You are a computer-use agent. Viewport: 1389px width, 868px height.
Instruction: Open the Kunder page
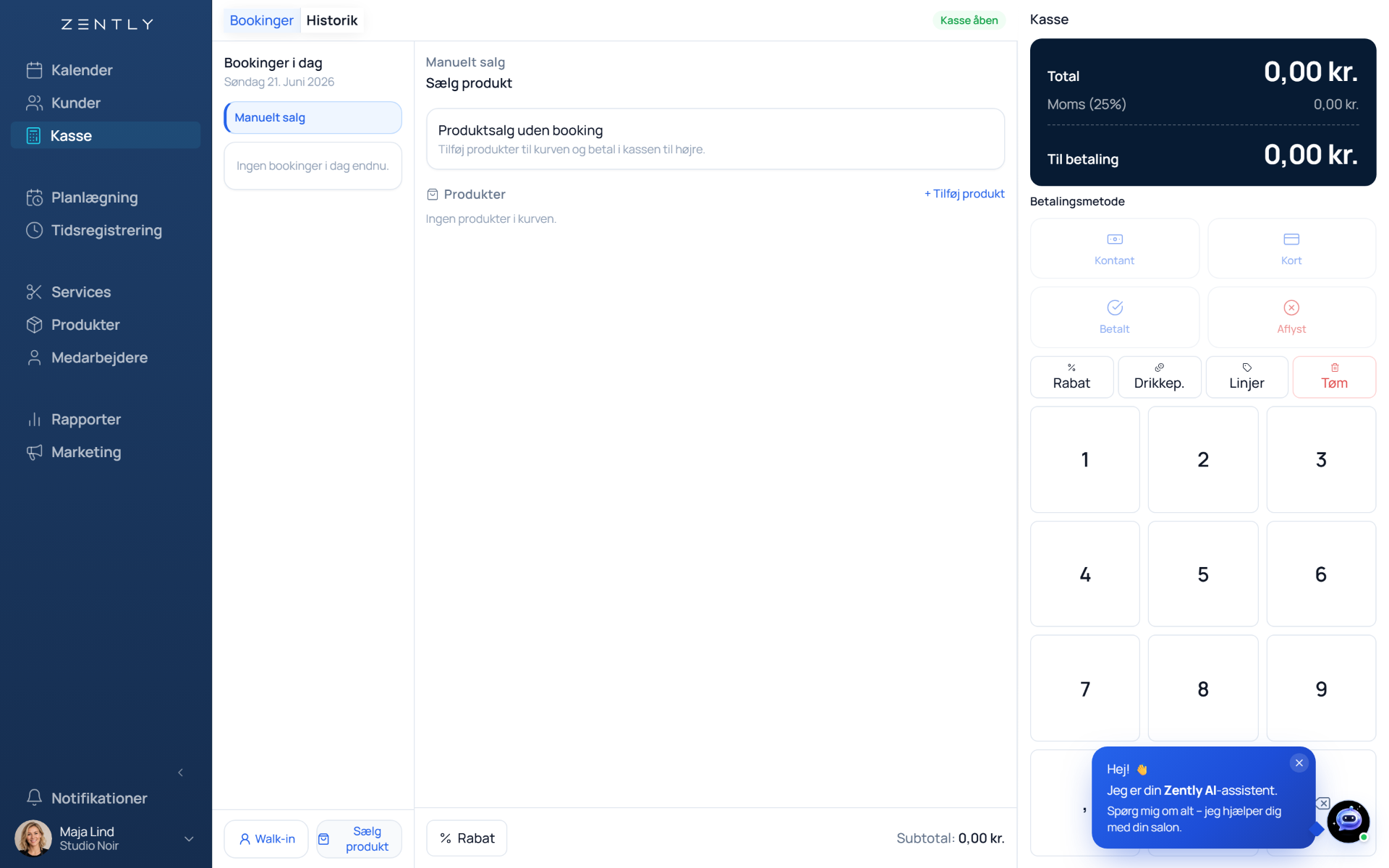pos(106,103)
